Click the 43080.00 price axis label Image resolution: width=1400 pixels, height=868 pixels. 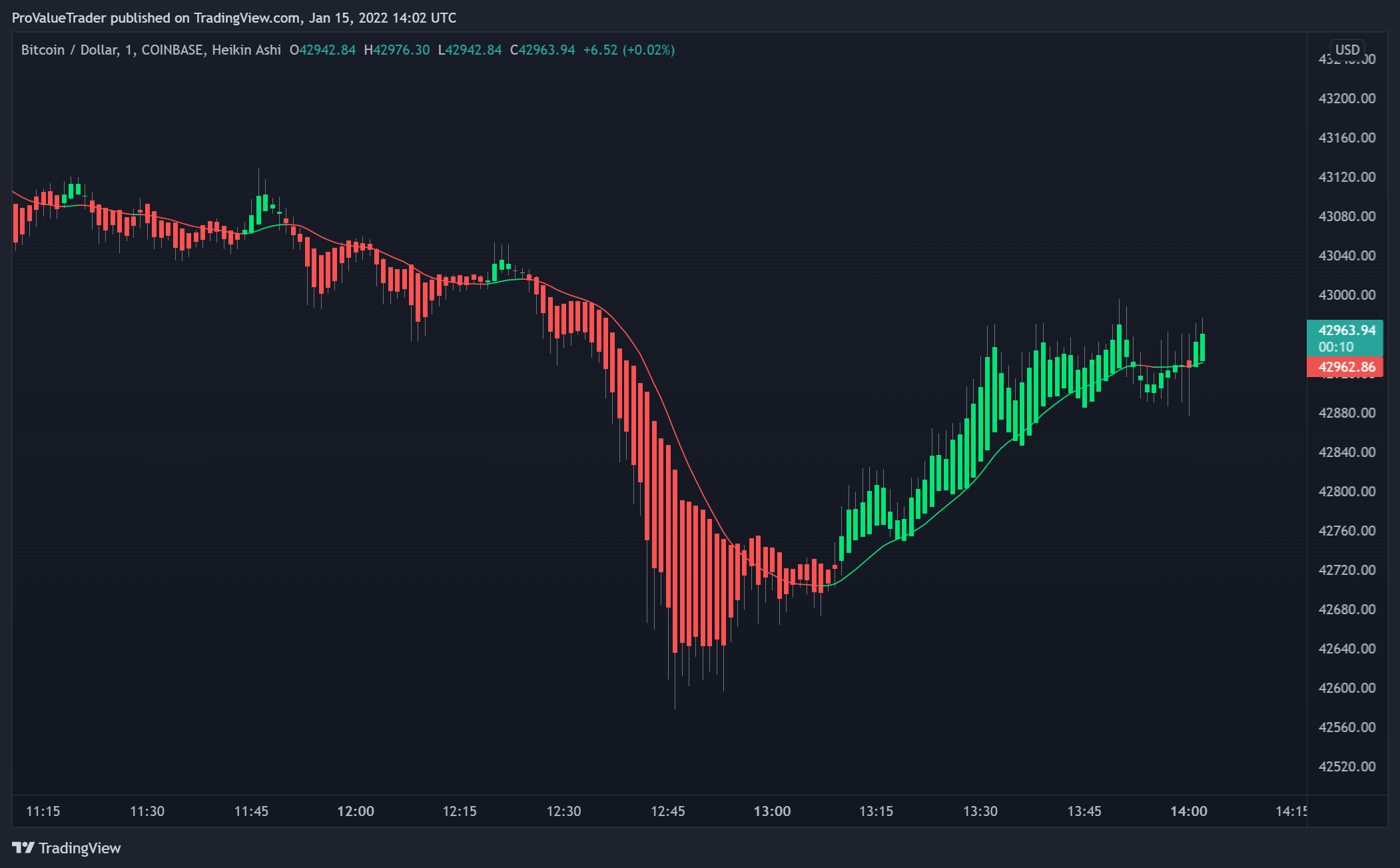click(x=1347, y=217)
